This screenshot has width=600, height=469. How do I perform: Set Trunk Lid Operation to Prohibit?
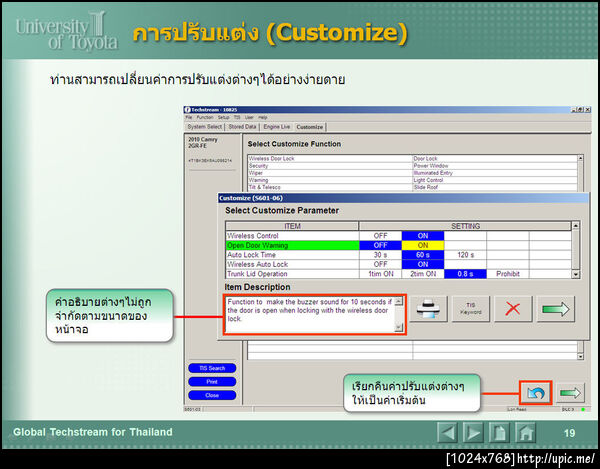(508, 274)
